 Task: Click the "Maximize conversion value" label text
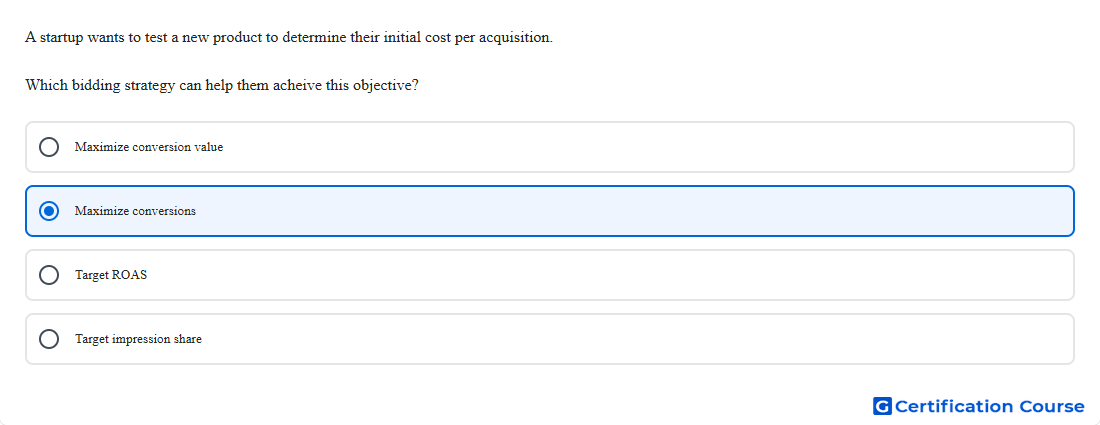149,147
